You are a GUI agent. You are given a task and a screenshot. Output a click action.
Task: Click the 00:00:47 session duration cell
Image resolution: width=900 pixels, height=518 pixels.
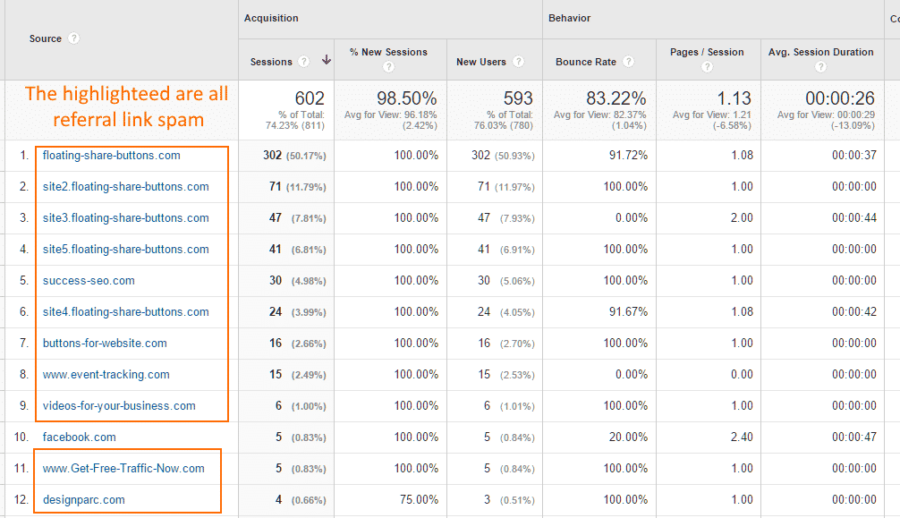tap(854, 437)
